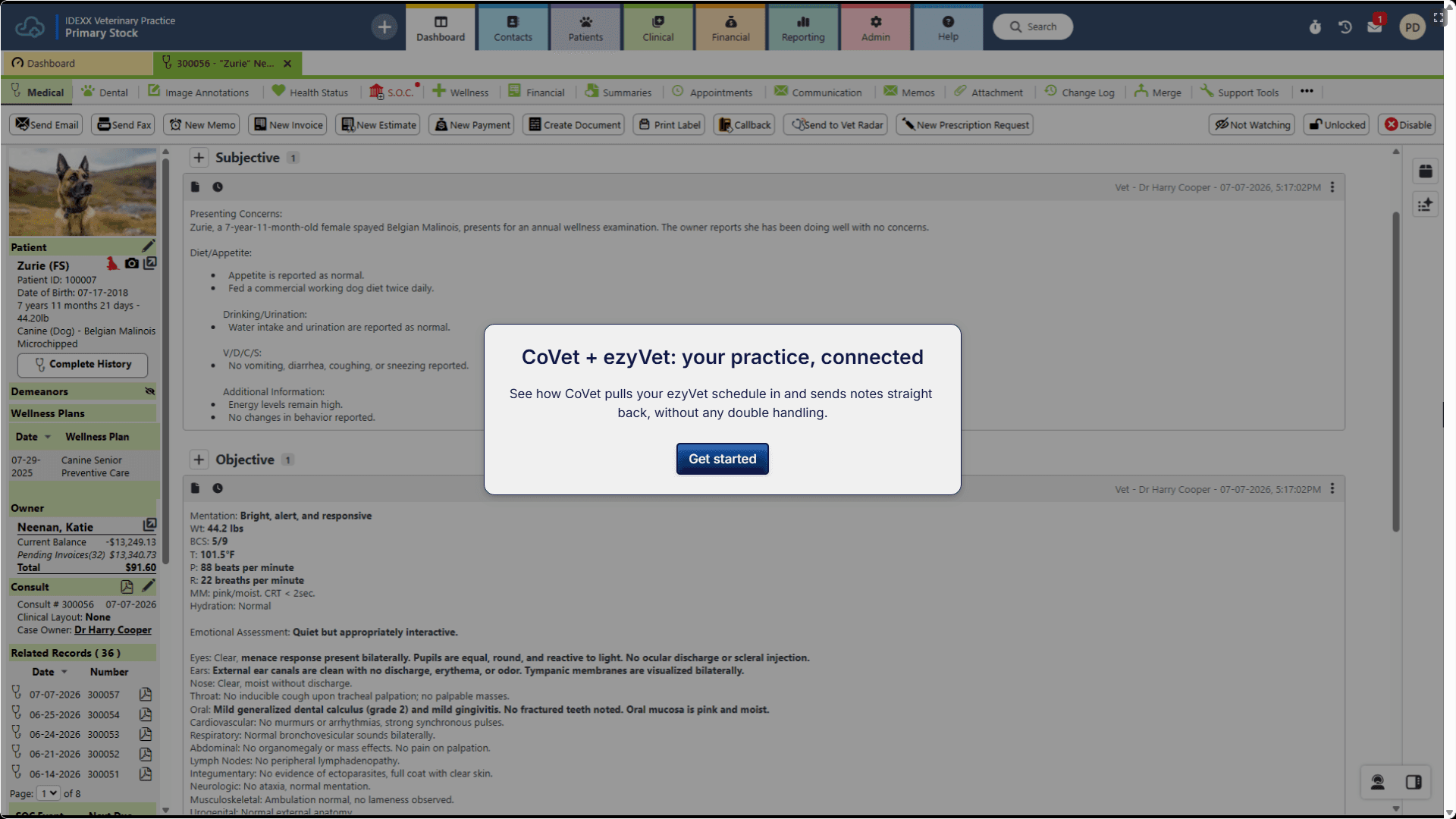Open the related records page number dropdown
Viewport: 1456px width, 819px height.
click(49, 793)
